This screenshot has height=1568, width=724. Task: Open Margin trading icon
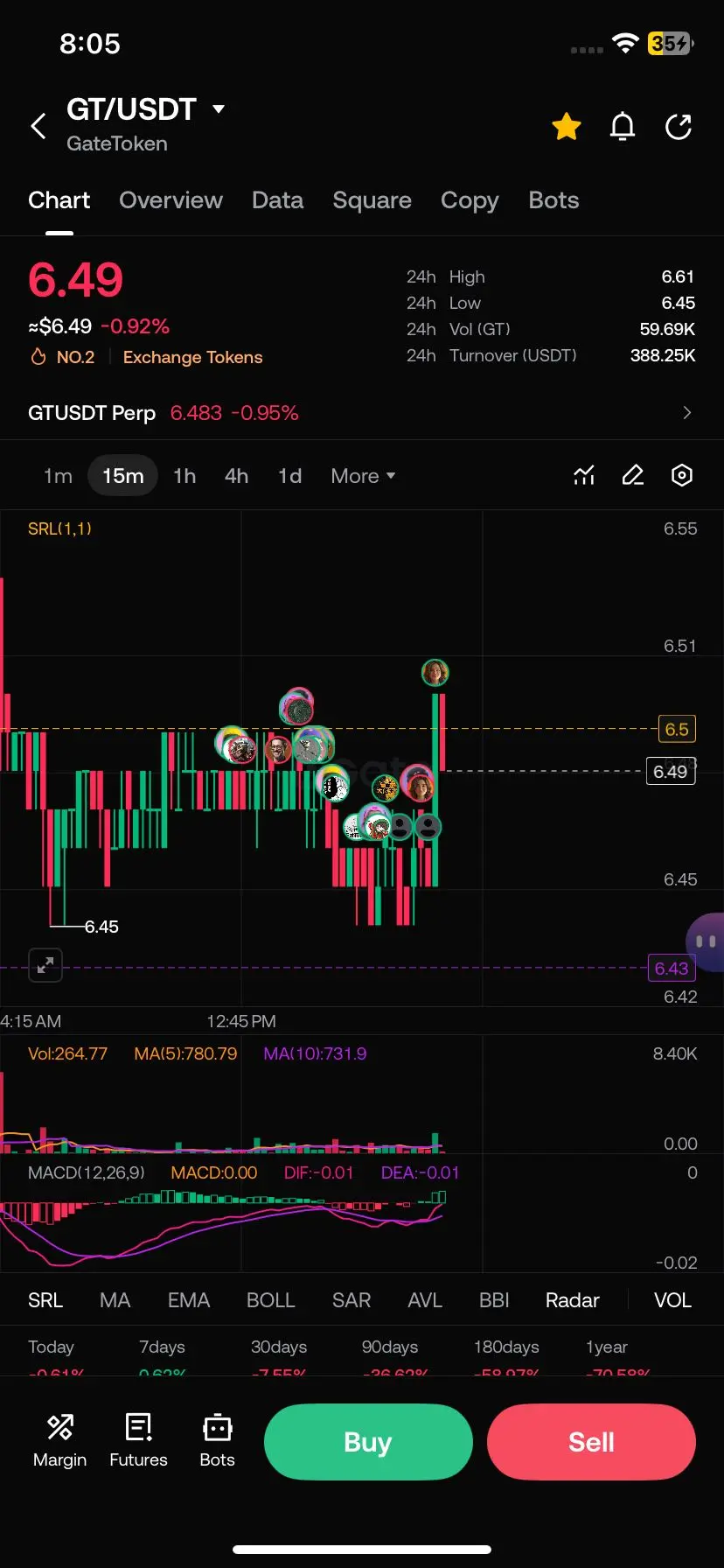pos(59,1440)
